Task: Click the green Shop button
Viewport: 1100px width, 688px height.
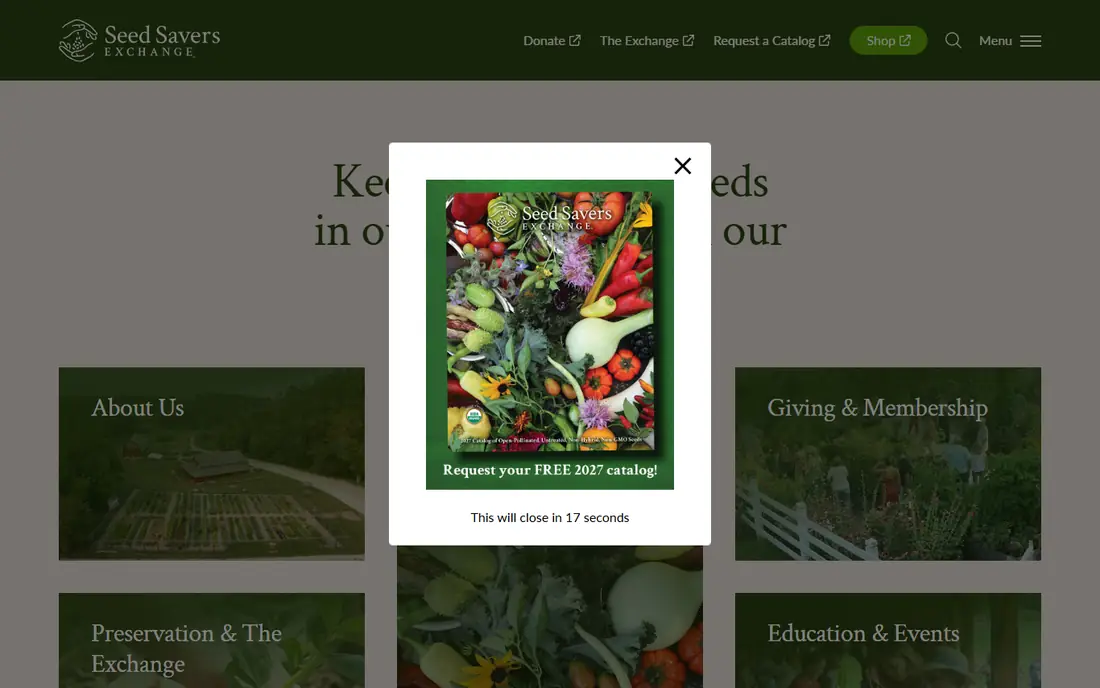Action: [888, 41]
